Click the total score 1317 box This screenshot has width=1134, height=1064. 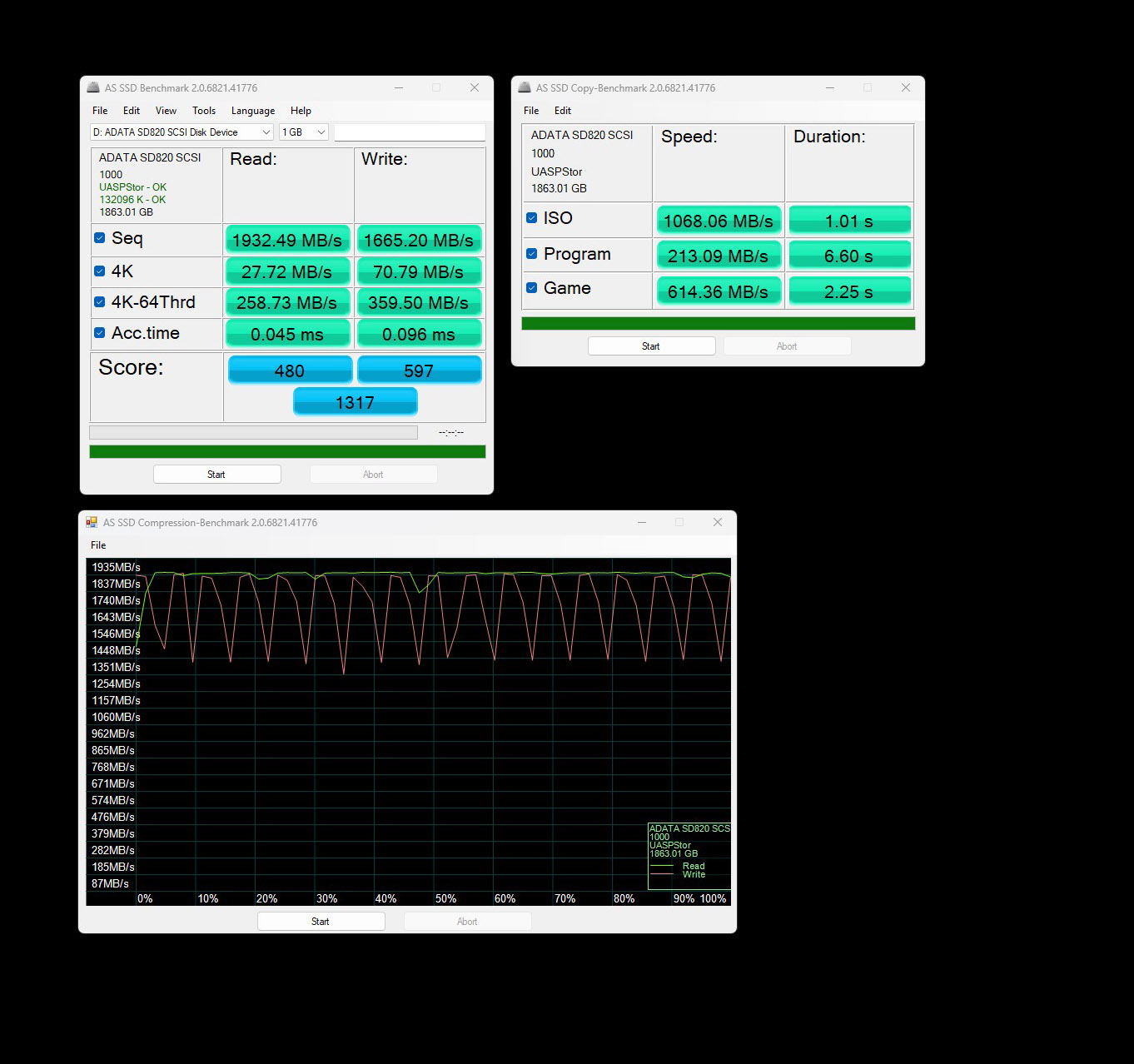pyautogui.click(x=355, y=402)
